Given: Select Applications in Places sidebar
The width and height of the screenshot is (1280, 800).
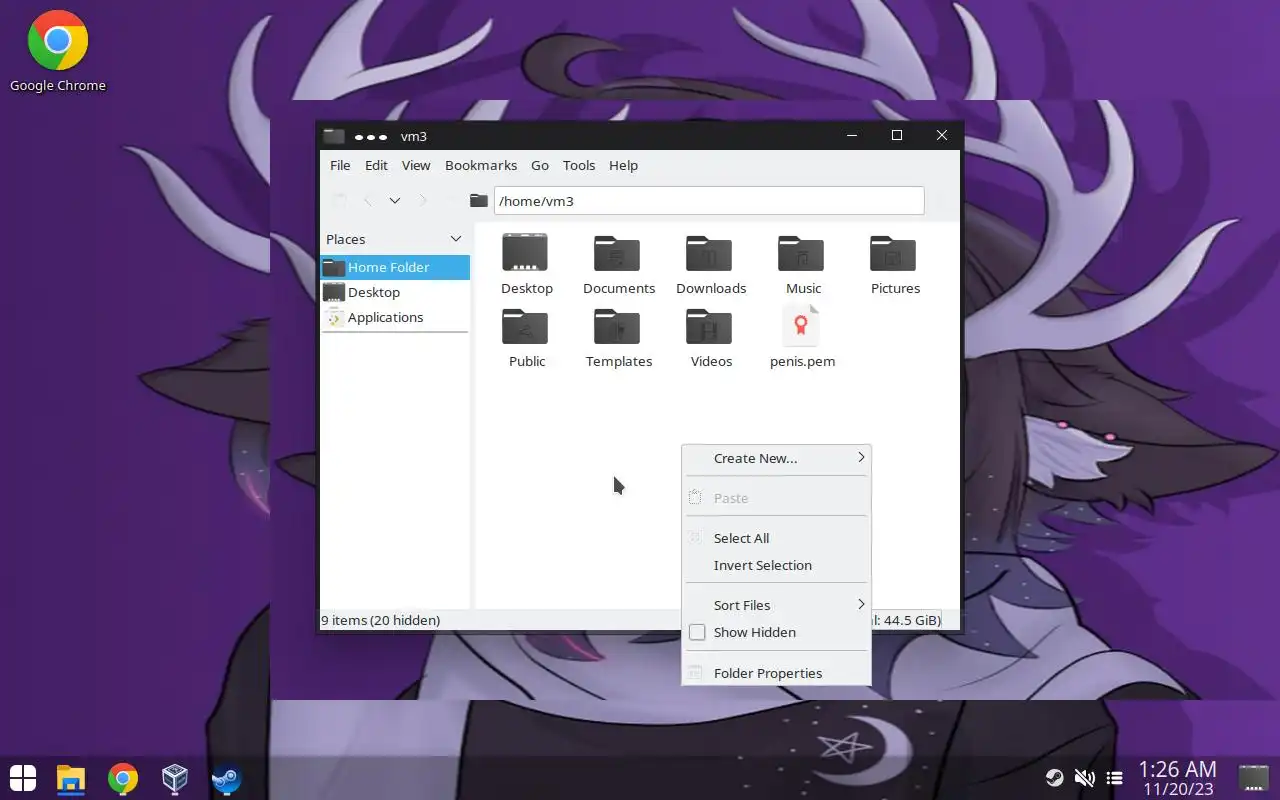Looking at the screenshot, I should pyautogui.click(x=395, y=317).
